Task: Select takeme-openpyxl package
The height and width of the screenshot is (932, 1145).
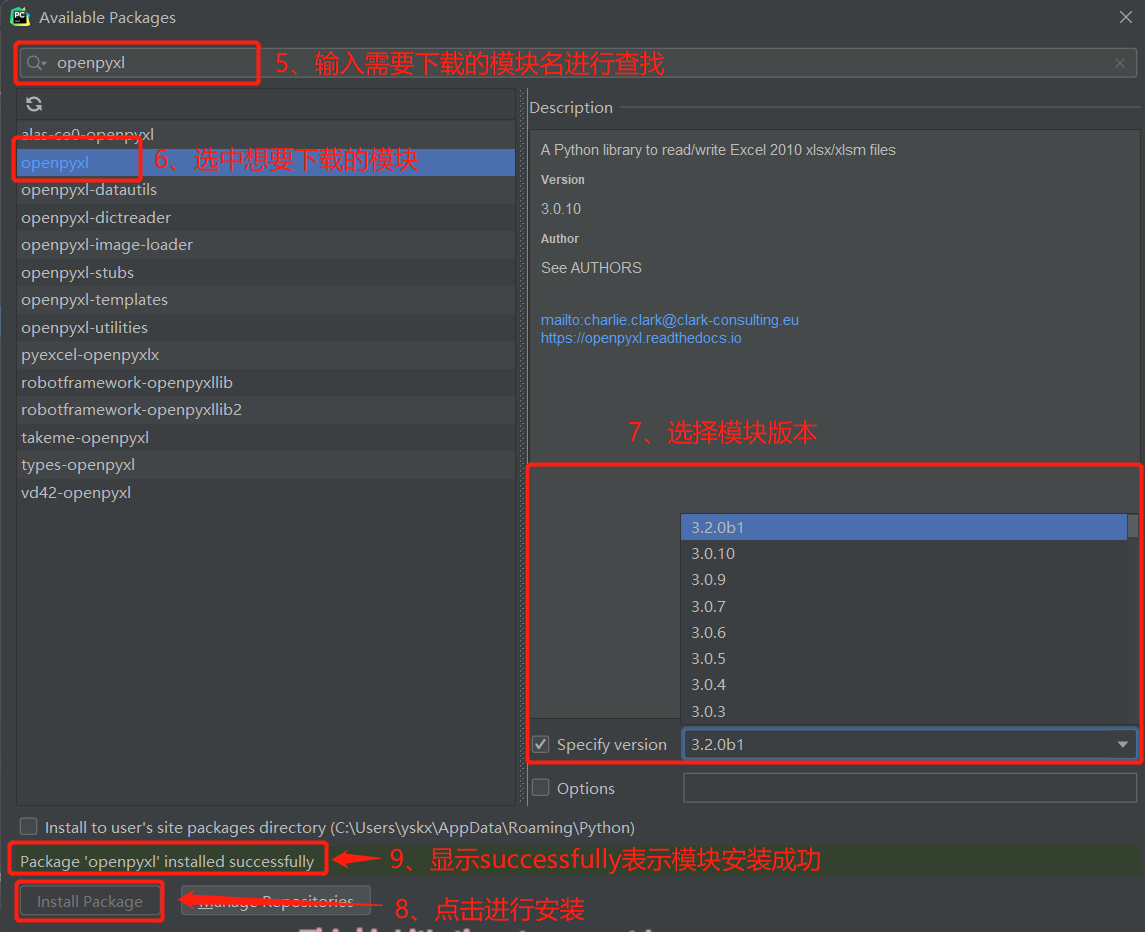Action: click(x=266, y=438)
